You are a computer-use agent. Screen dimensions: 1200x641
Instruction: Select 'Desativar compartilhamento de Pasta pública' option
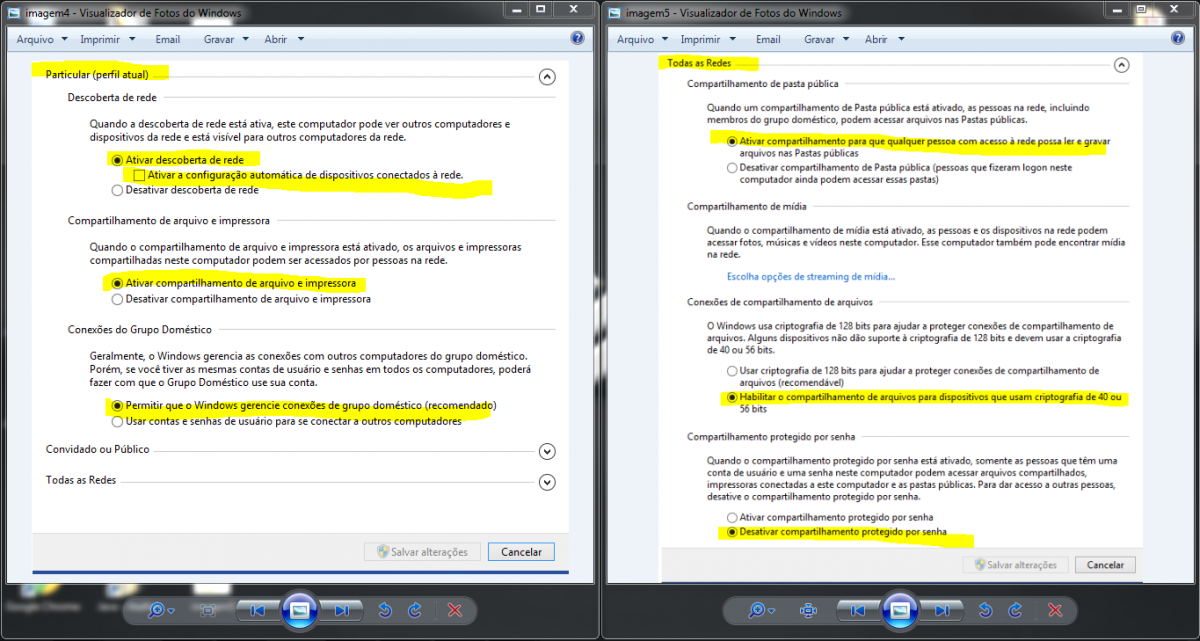coord(733,169)
